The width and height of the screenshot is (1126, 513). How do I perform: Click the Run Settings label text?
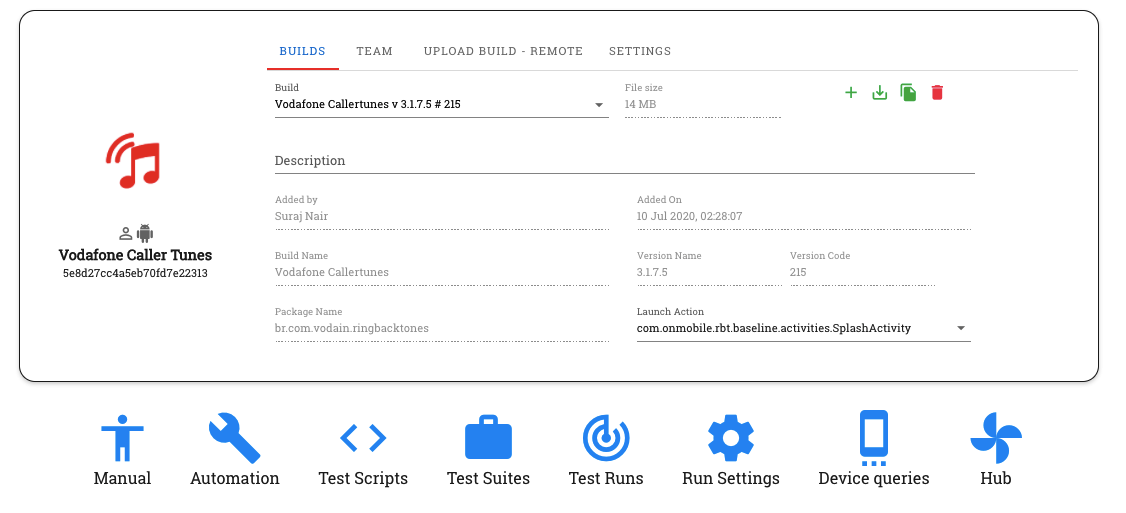point(731,479)
